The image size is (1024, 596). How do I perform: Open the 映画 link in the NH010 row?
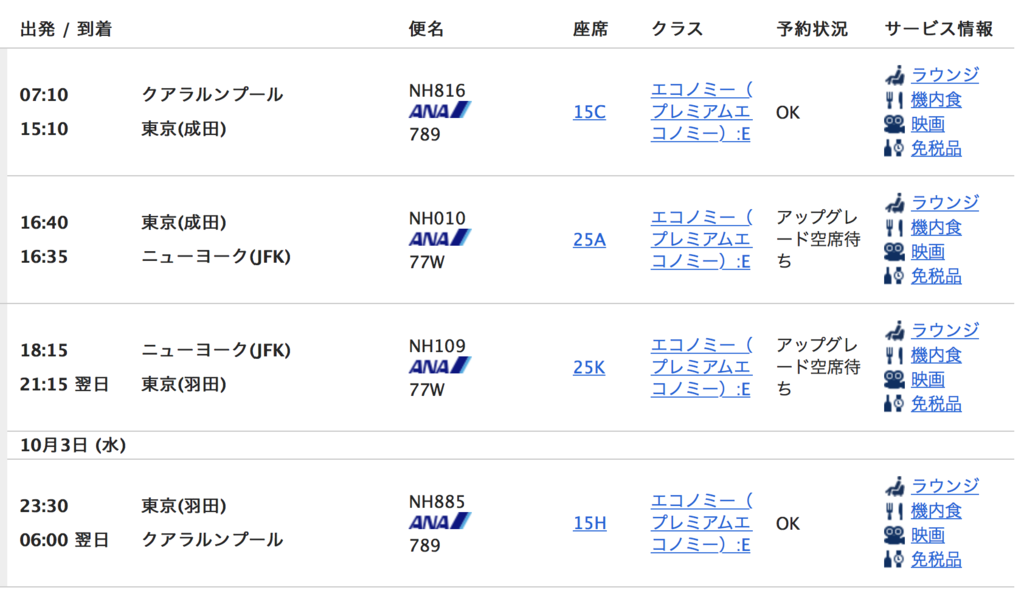[928, 252]
